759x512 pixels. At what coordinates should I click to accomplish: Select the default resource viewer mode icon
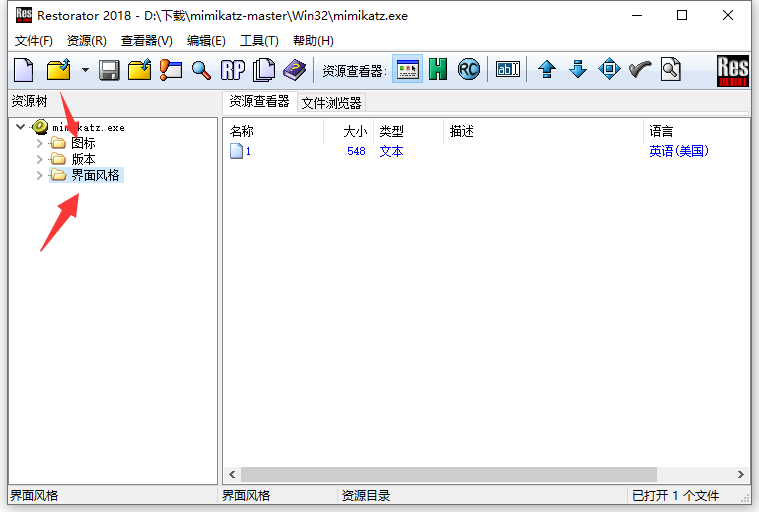407,69
